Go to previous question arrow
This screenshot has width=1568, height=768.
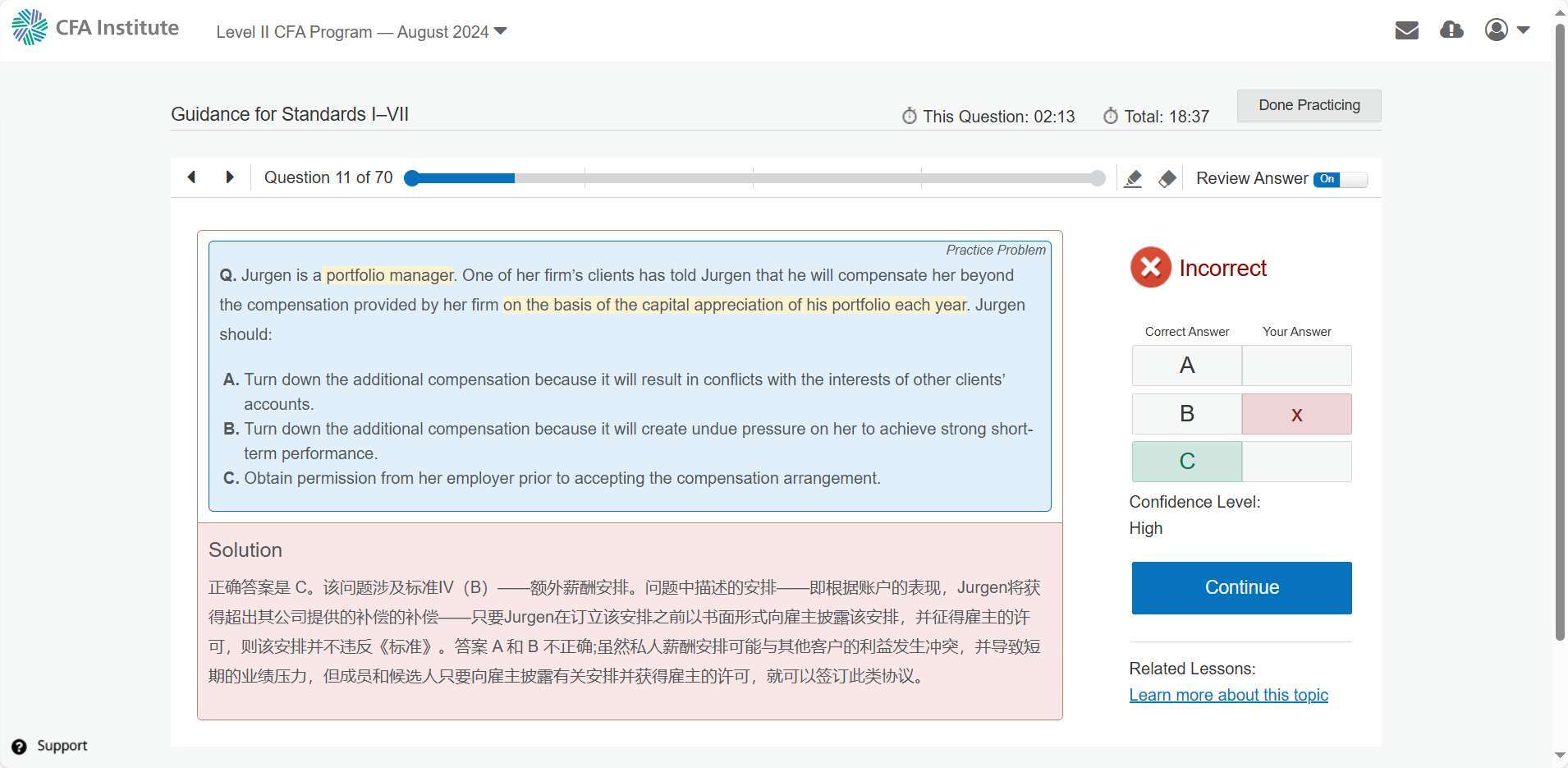pyautogui.click(x=191, y=177)
